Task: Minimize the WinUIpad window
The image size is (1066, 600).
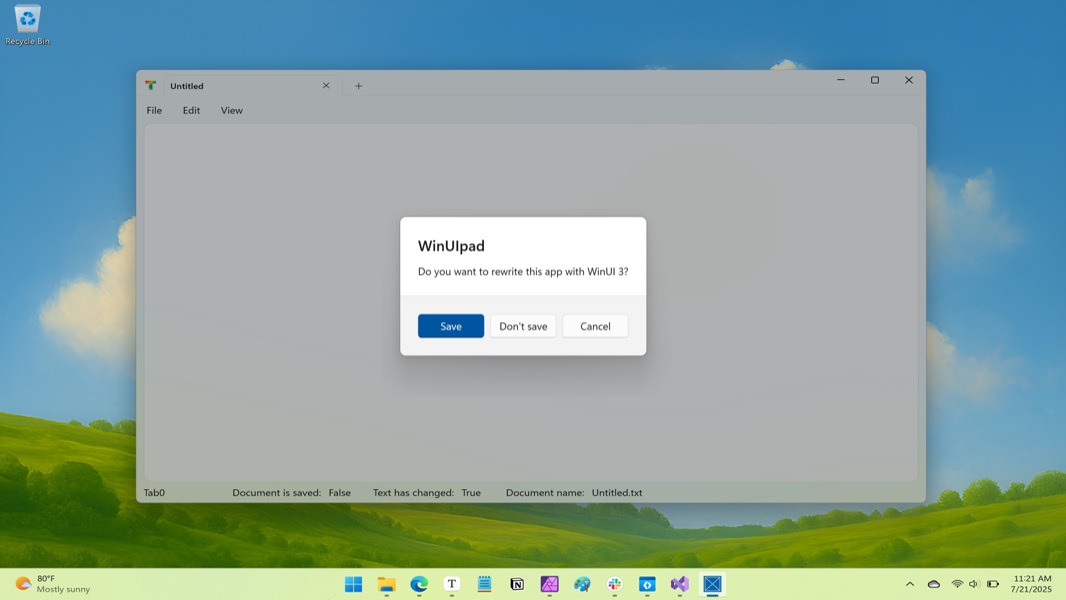Action: (x=841, y=80)
